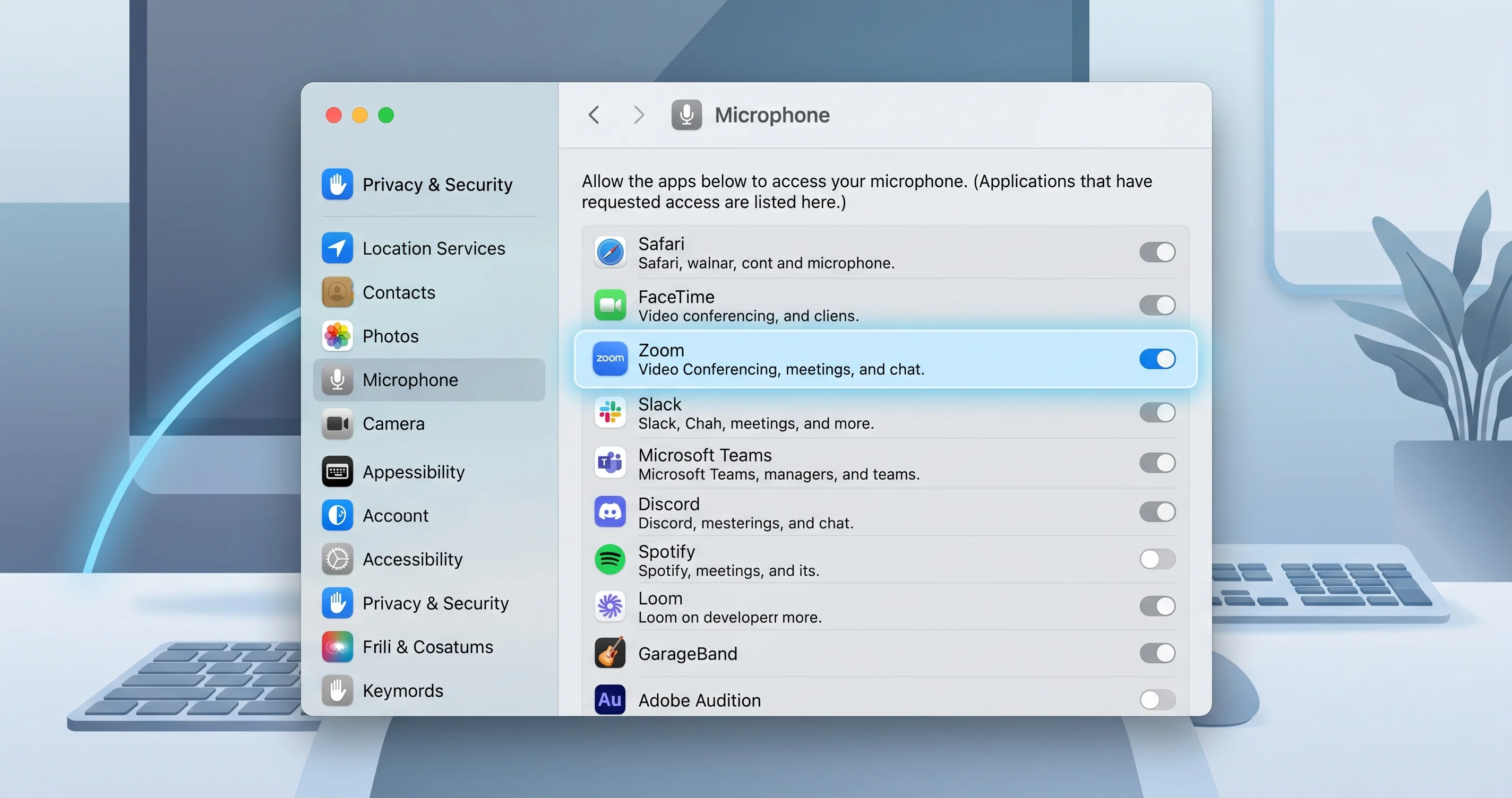Click the Safari compass icon
Viewport: 1512px width, 798px height.
610,253
